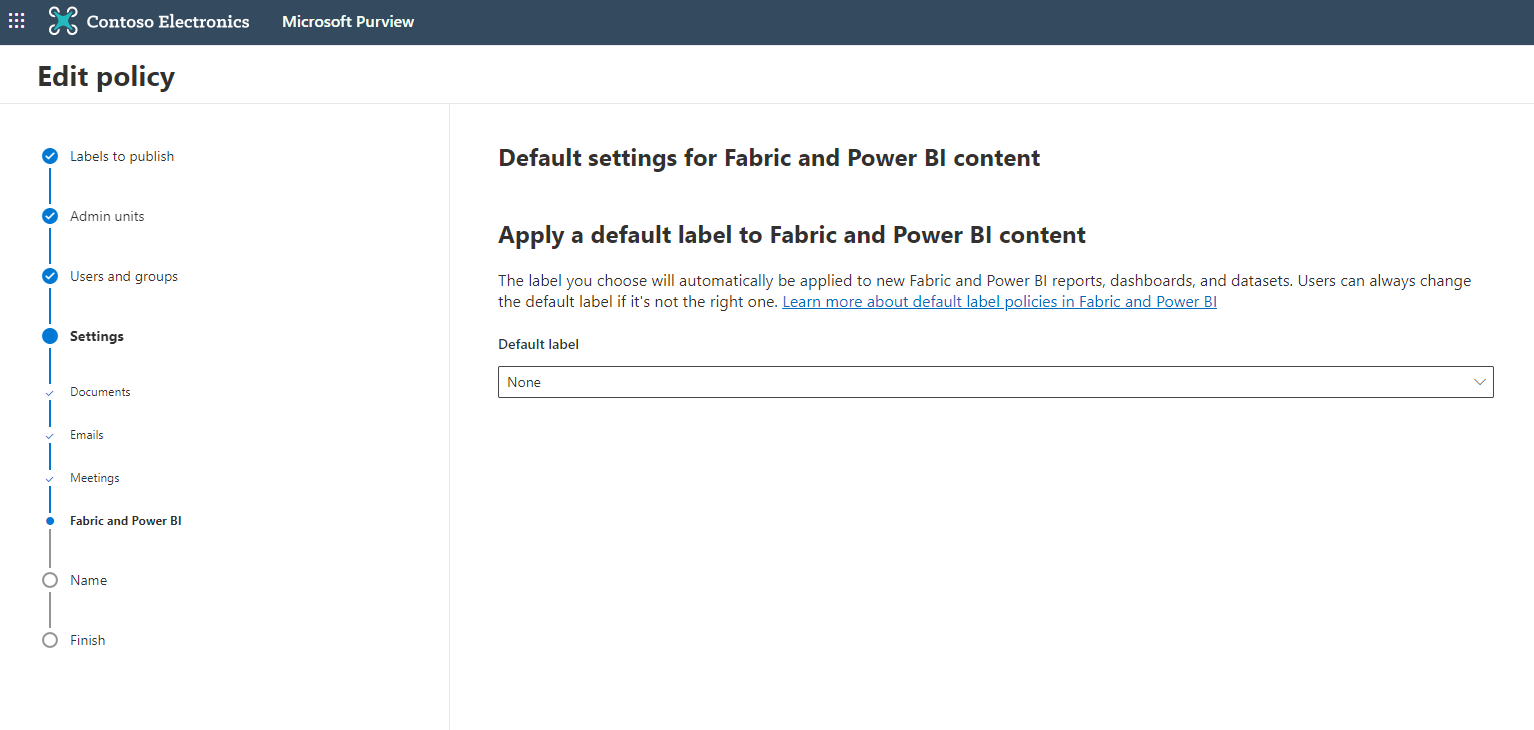Jump to the Finish step label
The width and height of the screenshot is (1534, 730).
88,640
